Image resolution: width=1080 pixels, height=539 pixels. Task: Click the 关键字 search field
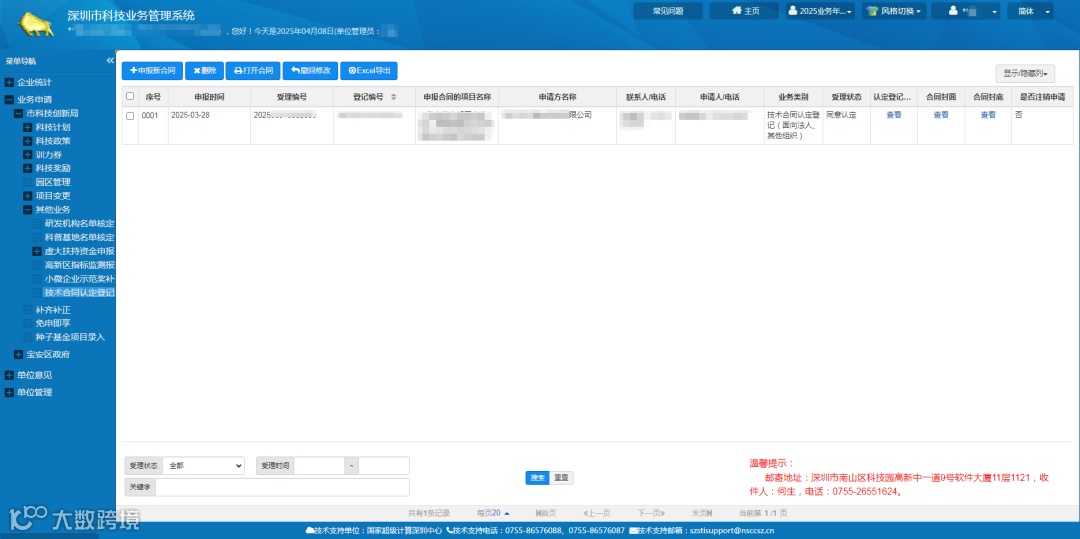[x=282, y=487]
